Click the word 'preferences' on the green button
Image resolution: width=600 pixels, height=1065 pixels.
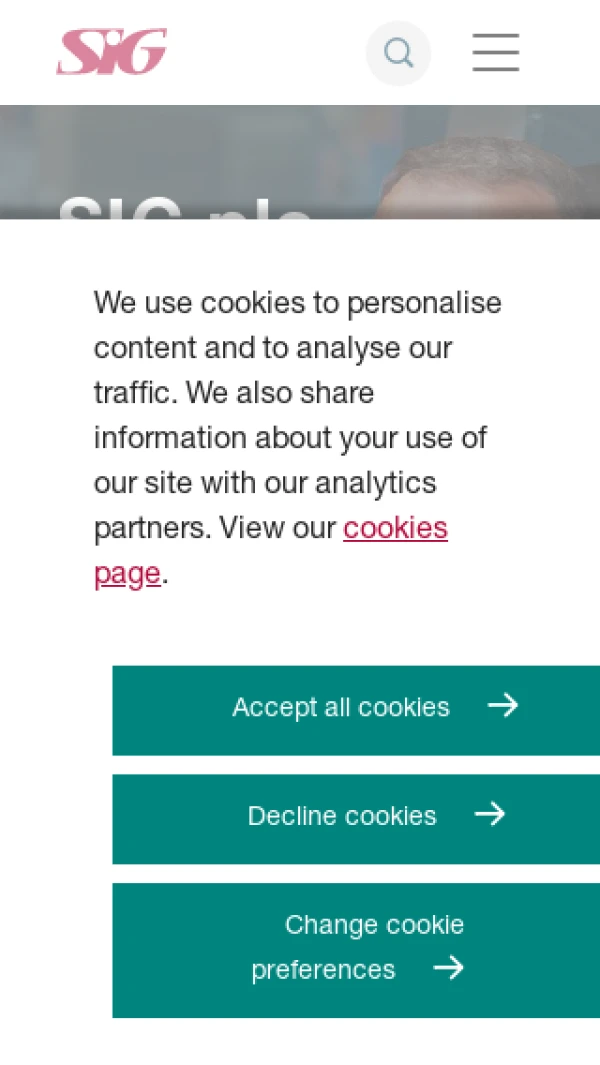(x=323, y=970)
